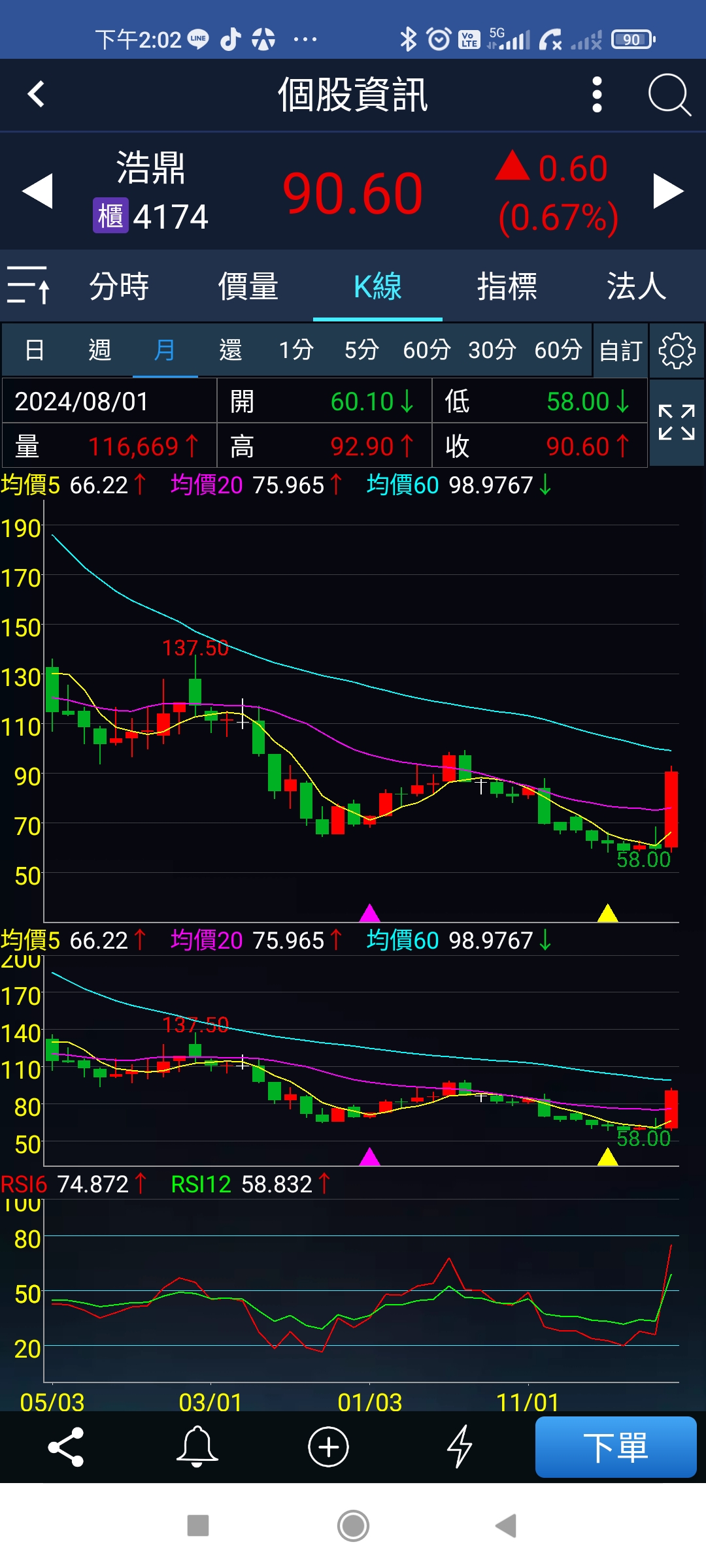Open the list sort menu icon
706x1568 pixels.
(x=28, y=286)
